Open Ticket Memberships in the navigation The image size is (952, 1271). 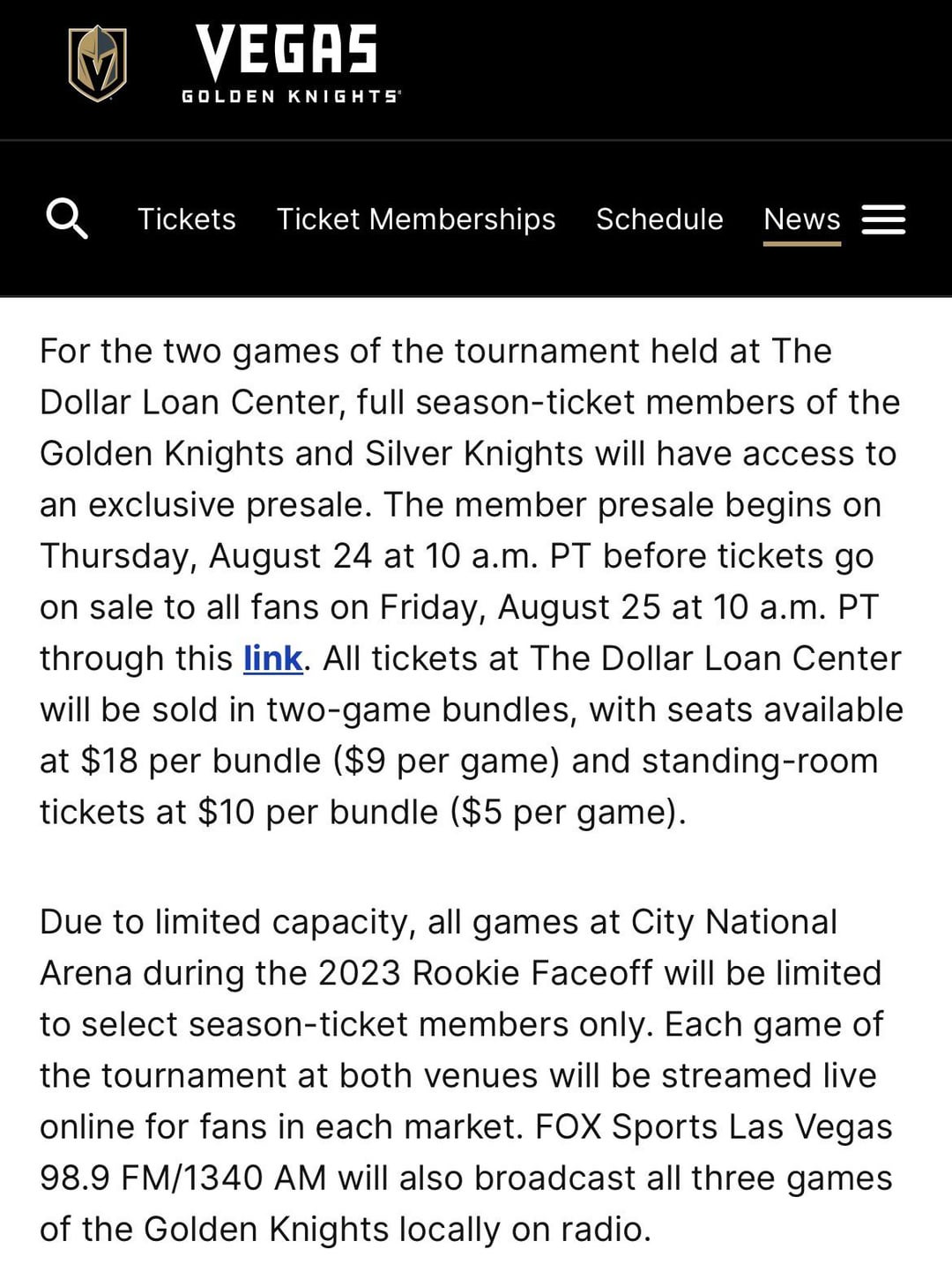click(x=416, y=219)
